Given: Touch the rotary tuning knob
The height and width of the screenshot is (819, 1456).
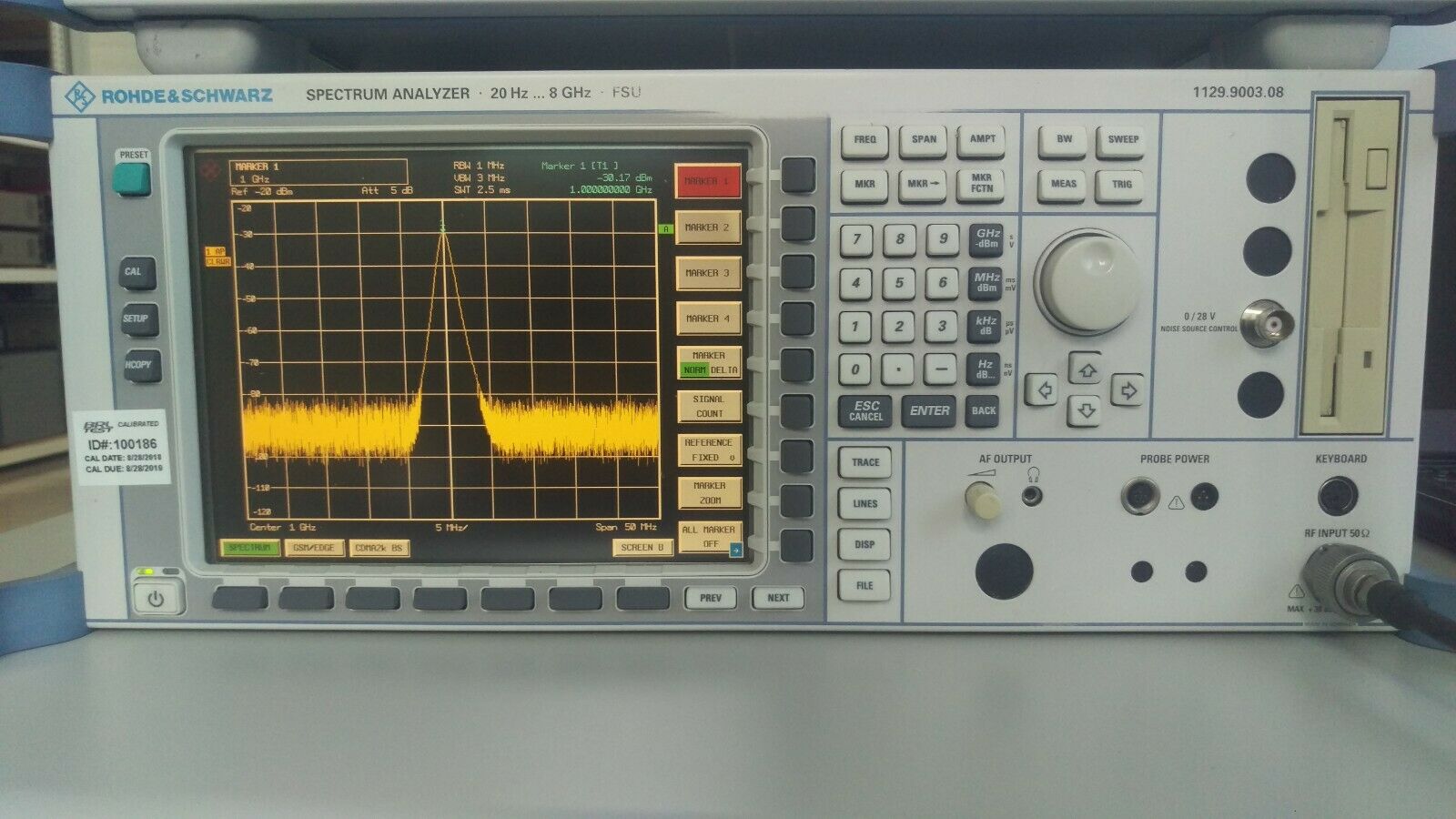Looking at the screenshot, I should [x=1087, y=280].
